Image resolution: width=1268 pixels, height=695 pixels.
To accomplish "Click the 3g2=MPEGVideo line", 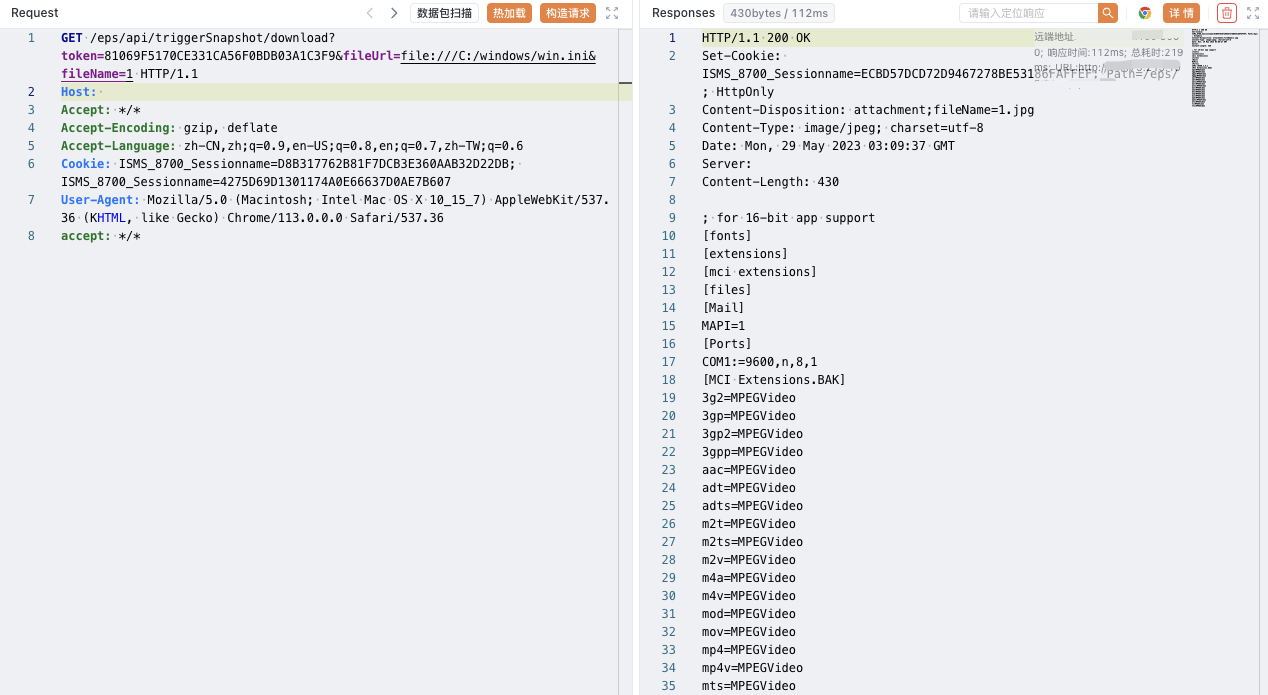I will pyautogui.click(x=749, y=398).
